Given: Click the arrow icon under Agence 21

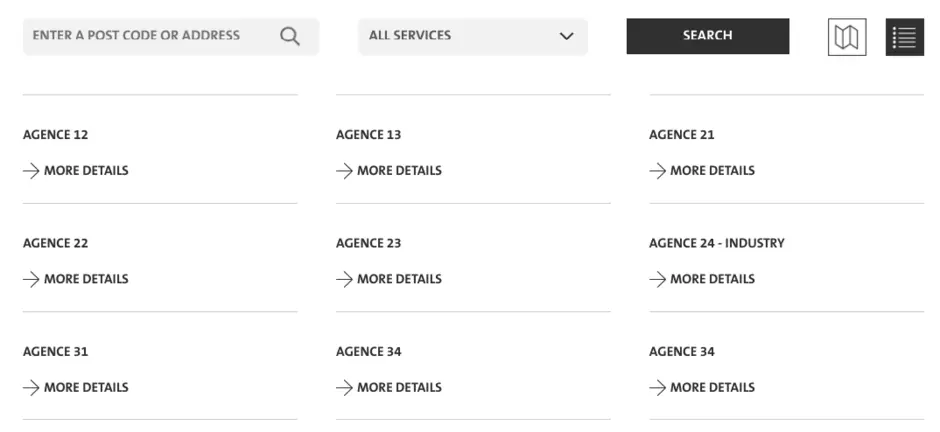Looking at the screenshot, I should 658,171.
